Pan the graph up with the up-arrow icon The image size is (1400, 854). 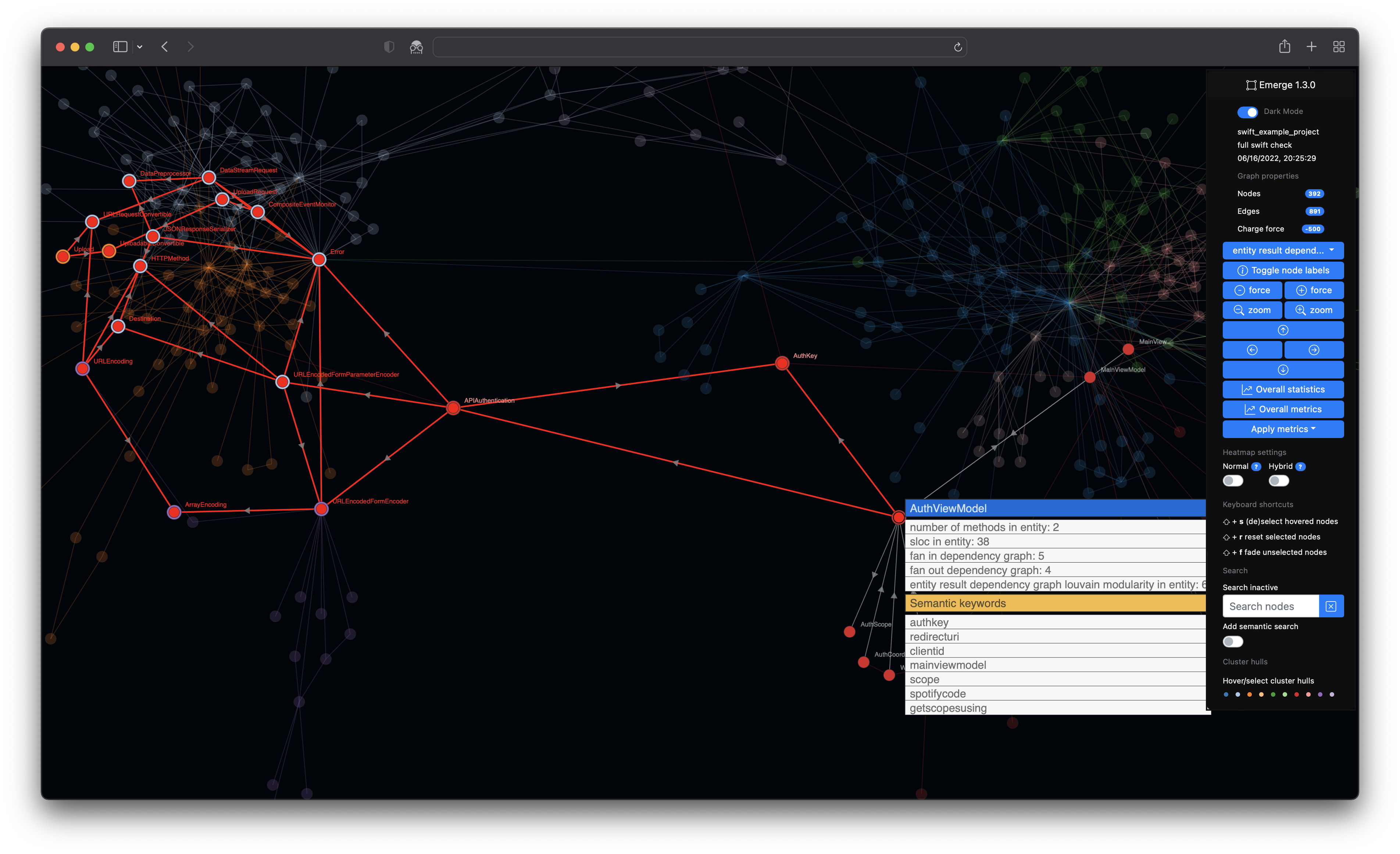pos(1283,330)
